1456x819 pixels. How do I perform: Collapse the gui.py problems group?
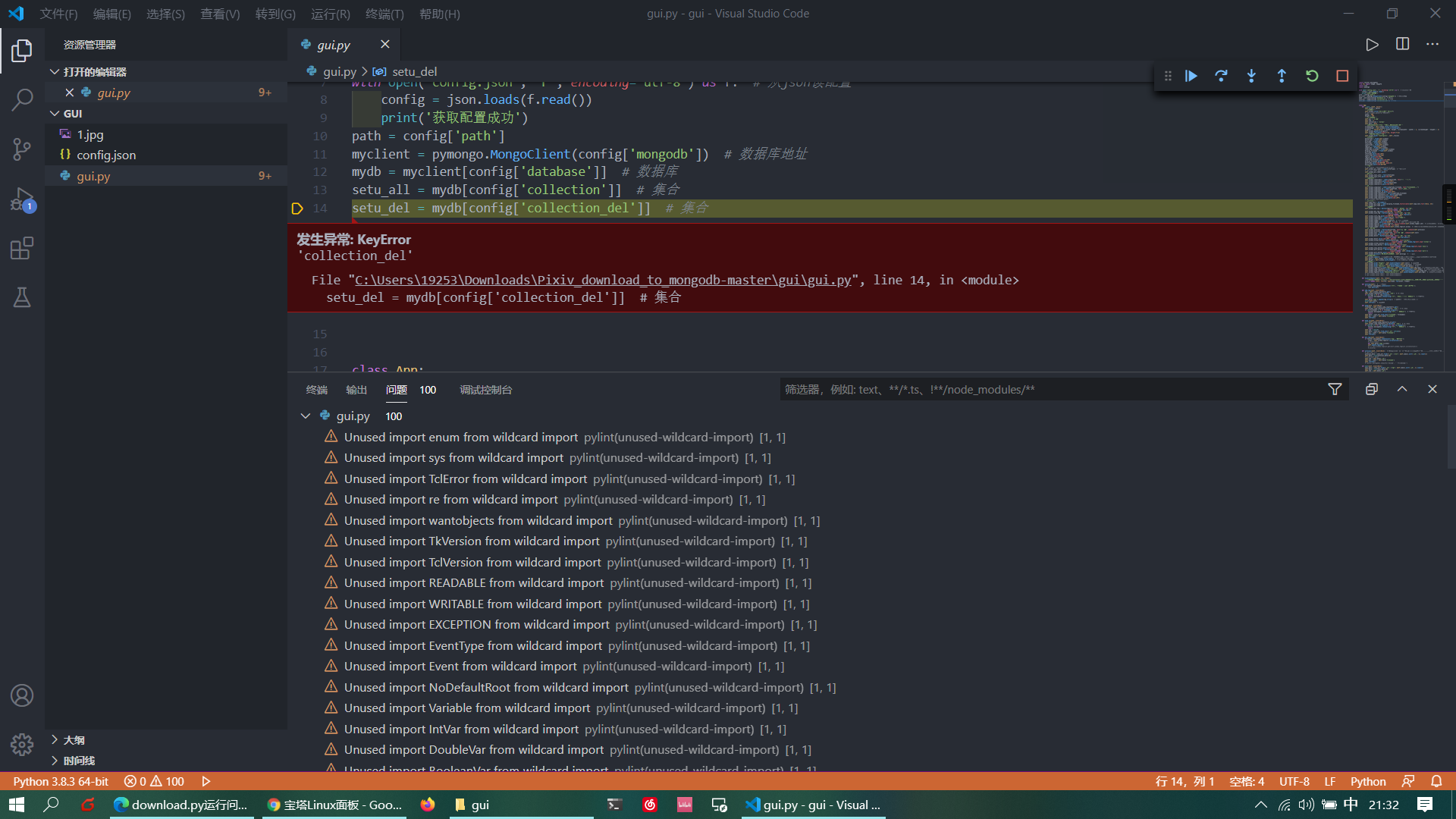(306, 416)
